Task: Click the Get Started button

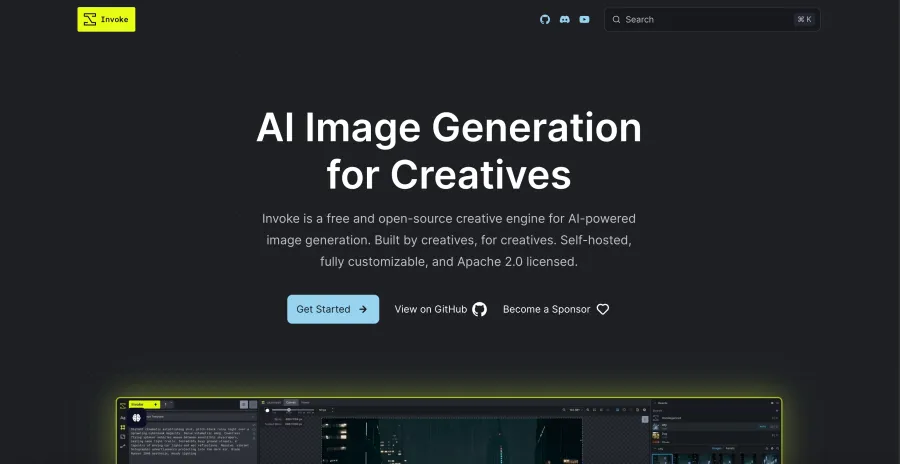Action: click(x=333, y=309)
